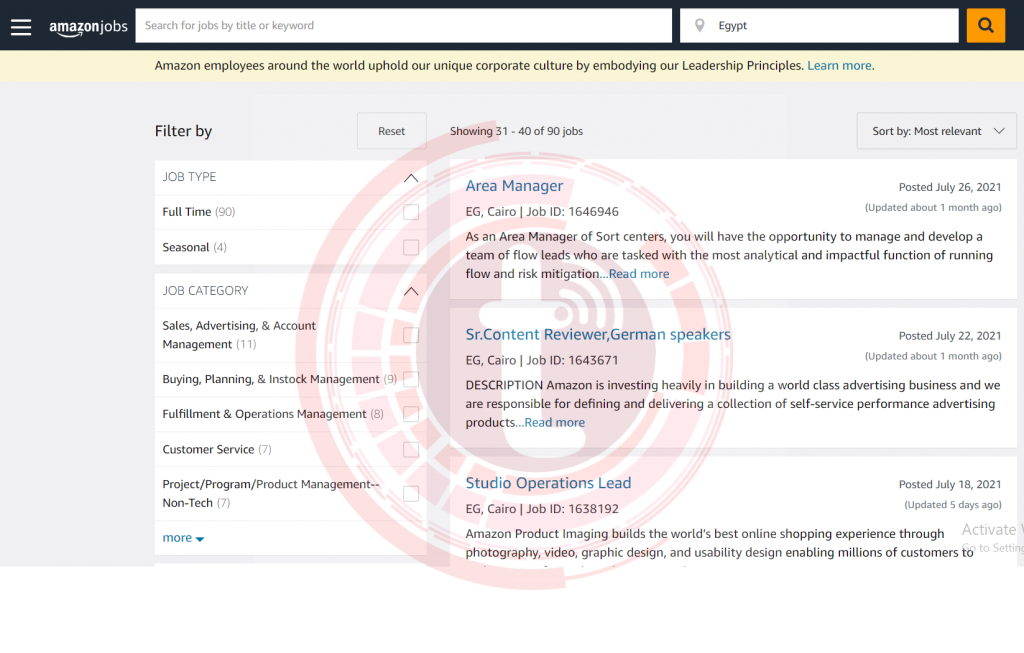Screen dimensions: 1024x653
Task: Click the amazon jobs logo
Action: (x=88, y=27)
